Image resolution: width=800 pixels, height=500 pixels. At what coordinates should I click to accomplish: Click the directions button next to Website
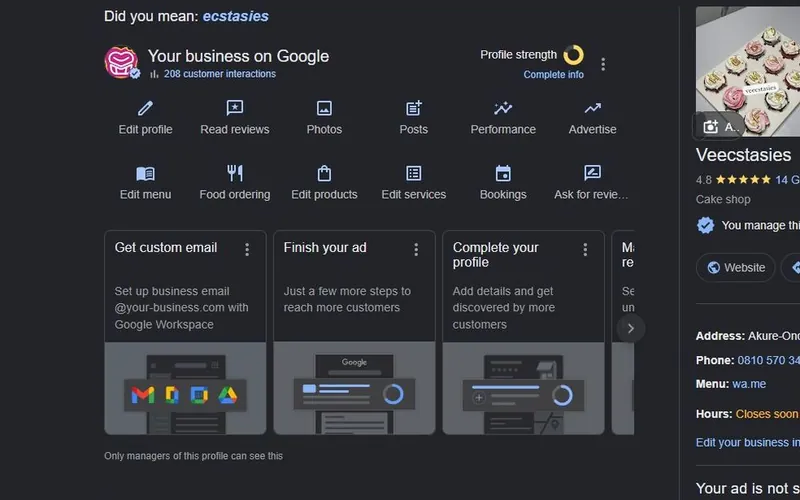pos(792,267)
